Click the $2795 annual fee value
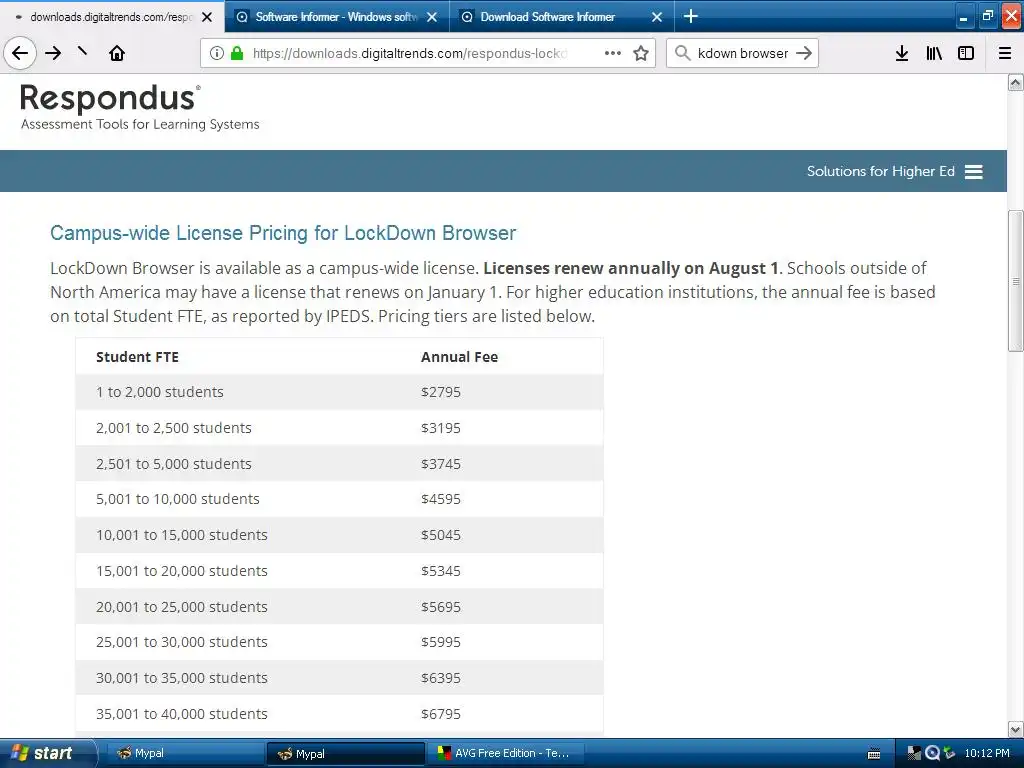 441,392
